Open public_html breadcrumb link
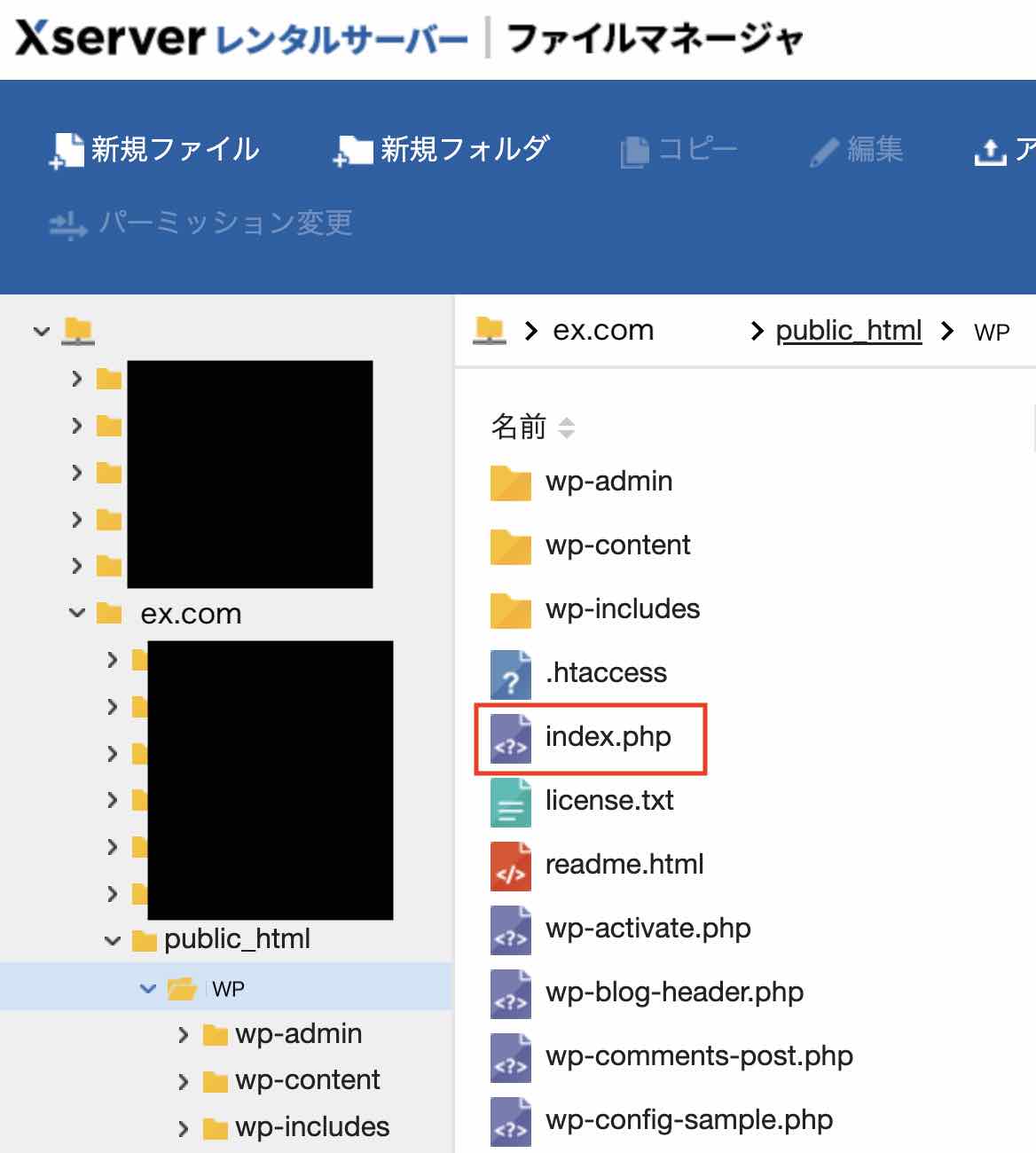The height and width of the screenshot is (1153, 1036). pos(849,331)
